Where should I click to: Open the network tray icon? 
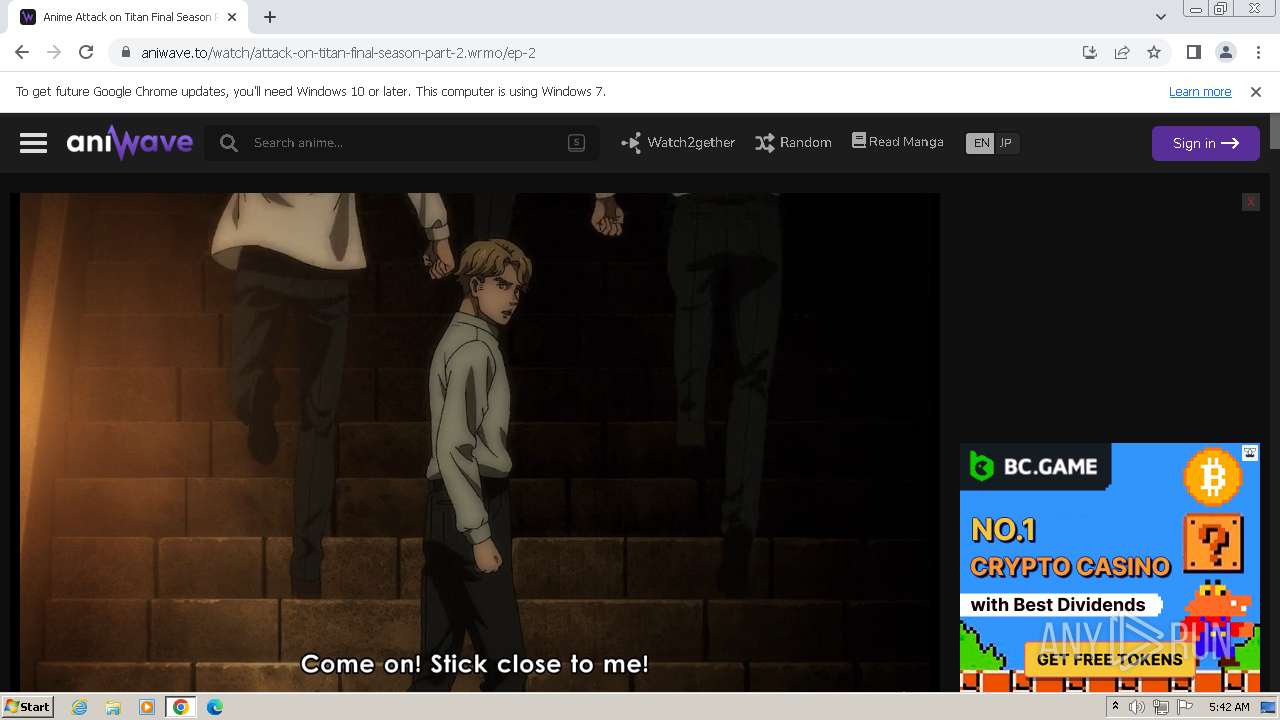click(1161, 707)
